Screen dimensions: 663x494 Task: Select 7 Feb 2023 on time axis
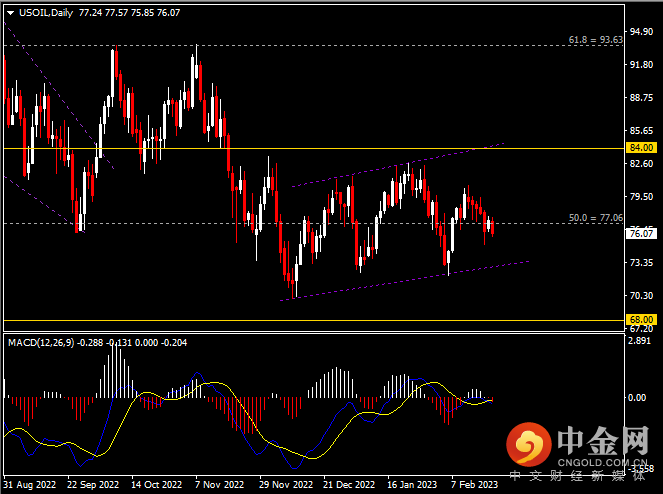point(474,483)
